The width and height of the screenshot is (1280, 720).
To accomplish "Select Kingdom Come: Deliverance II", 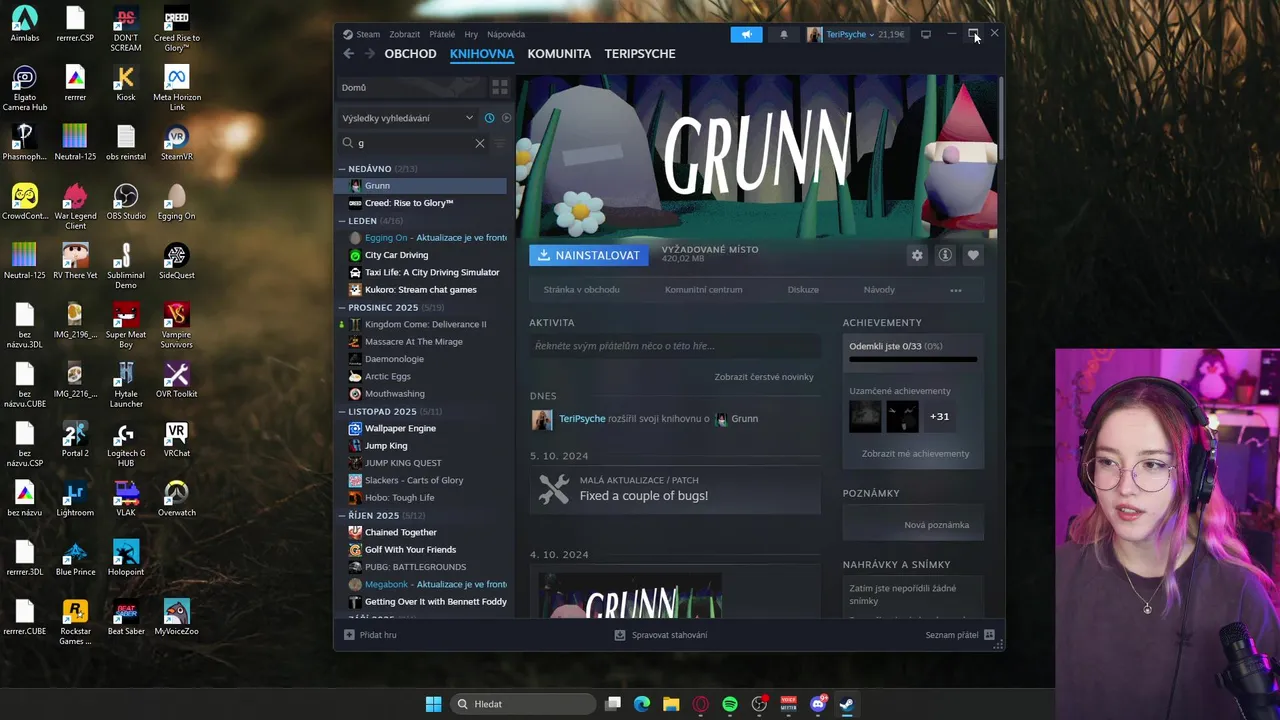I will click(425, 325).
